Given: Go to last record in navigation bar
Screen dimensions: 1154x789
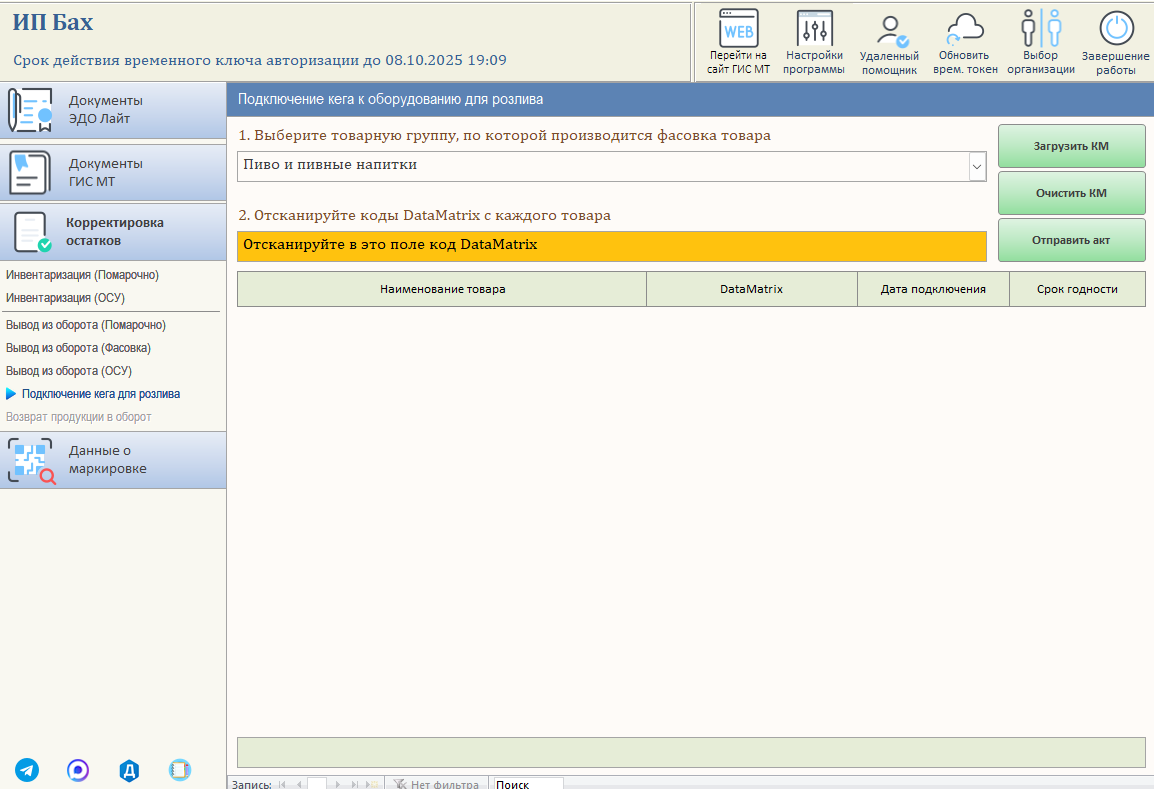Looking at the screenshot, I should pos(355,785).
